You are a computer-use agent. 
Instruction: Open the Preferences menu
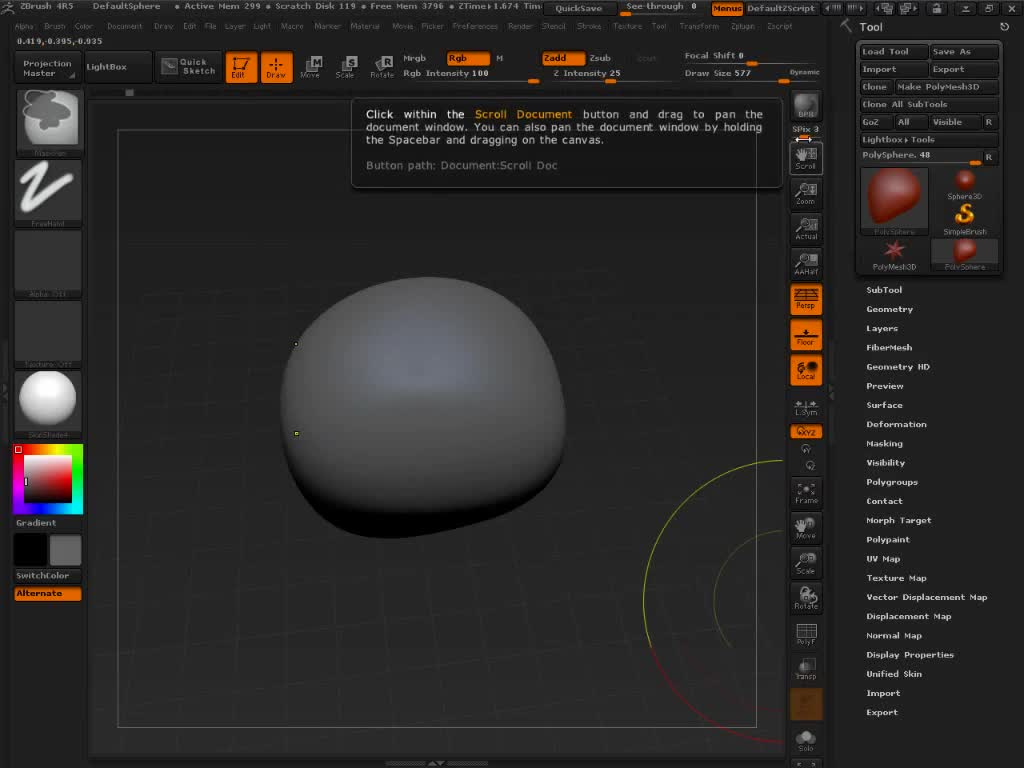(475, 26)
